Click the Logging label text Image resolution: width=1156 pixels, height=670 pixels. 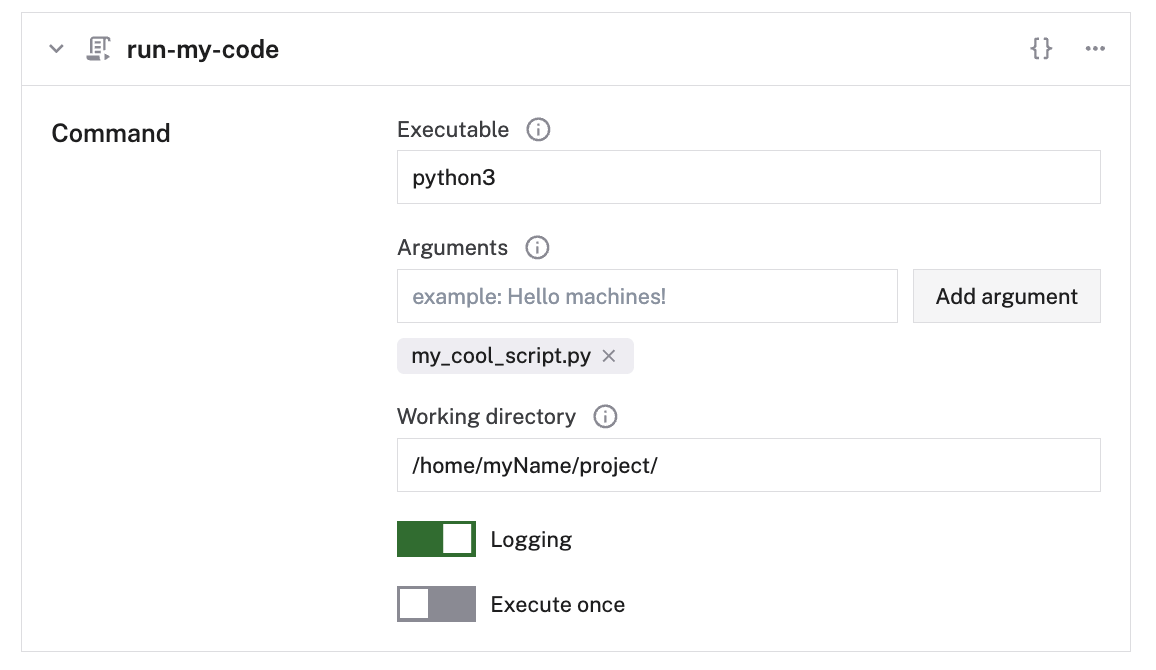pyautogui.click(x=531, y=540)
